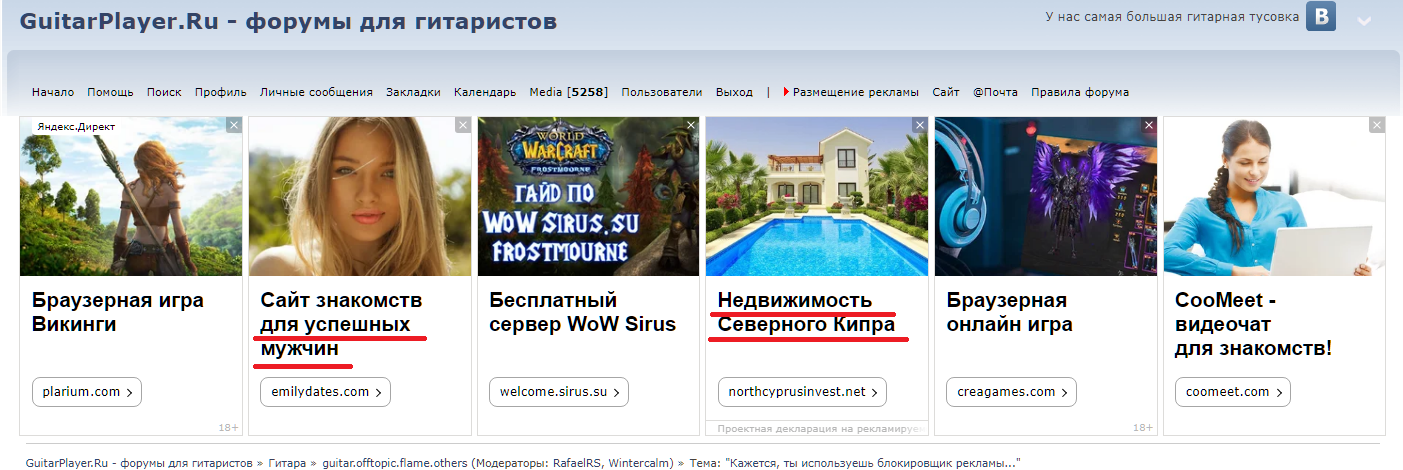
Task: Open the topic title breadcrumb link
Action: (871, 463)
